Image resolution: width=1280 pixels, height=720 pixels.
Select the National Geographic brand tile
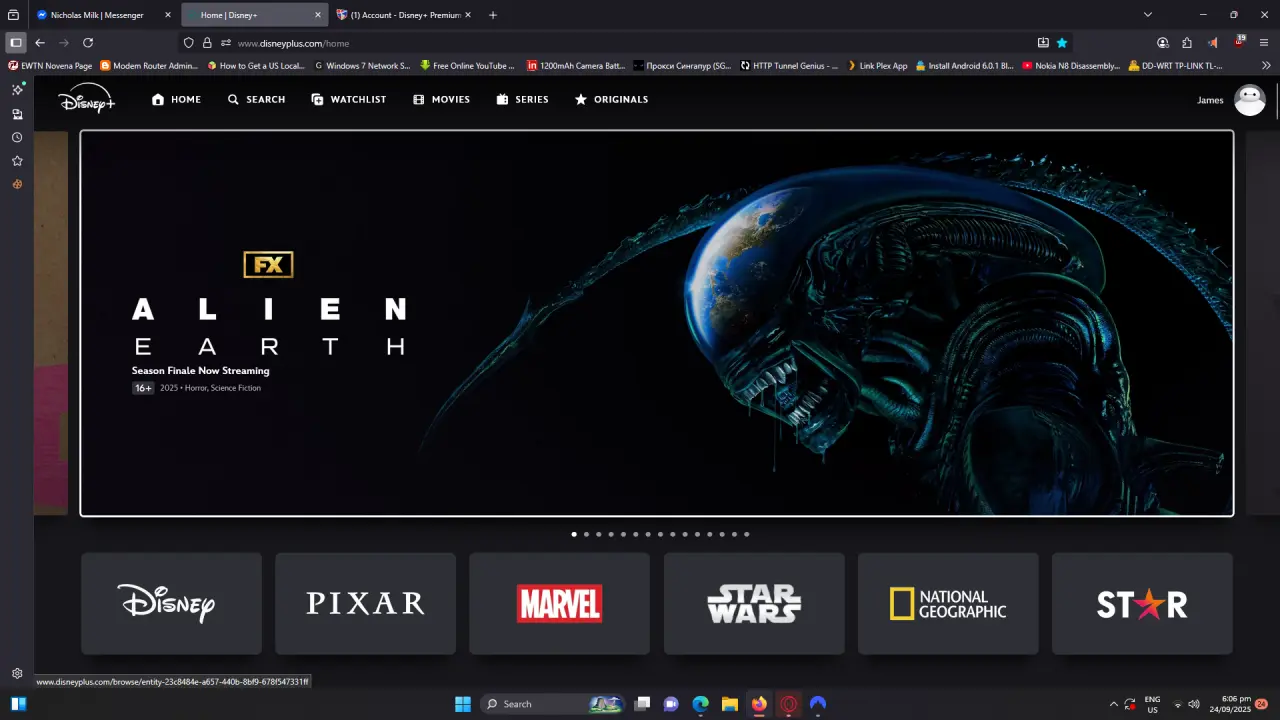[x=948, y=604]
